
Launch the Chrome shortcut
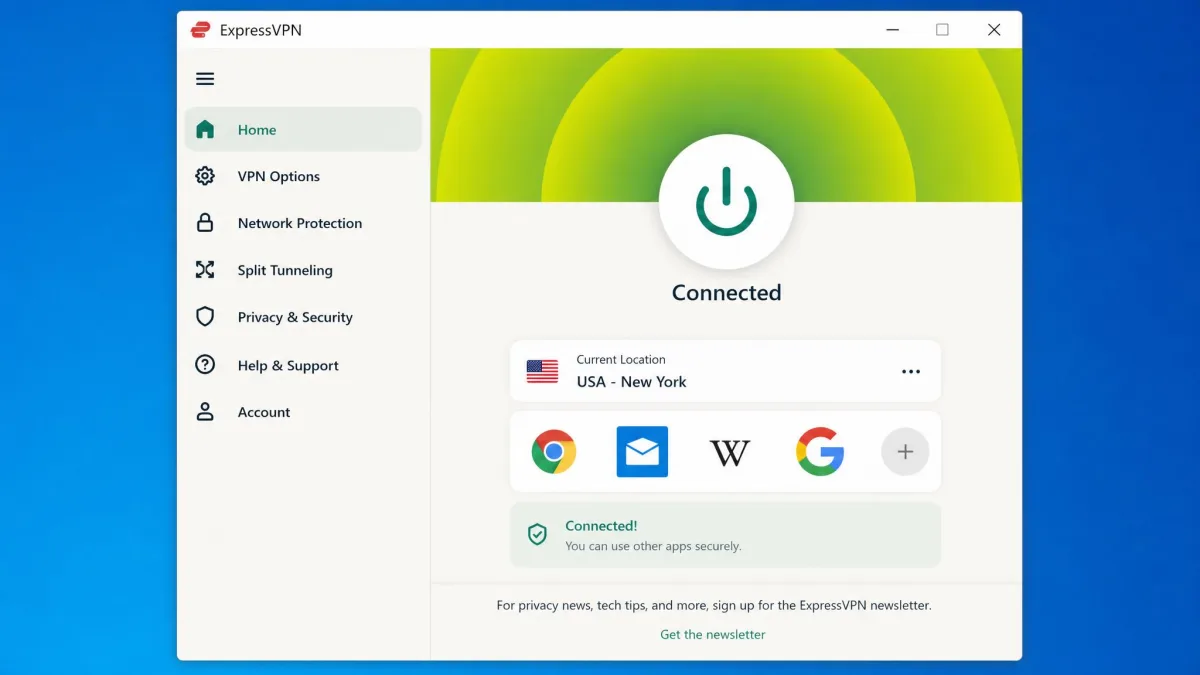554,451
